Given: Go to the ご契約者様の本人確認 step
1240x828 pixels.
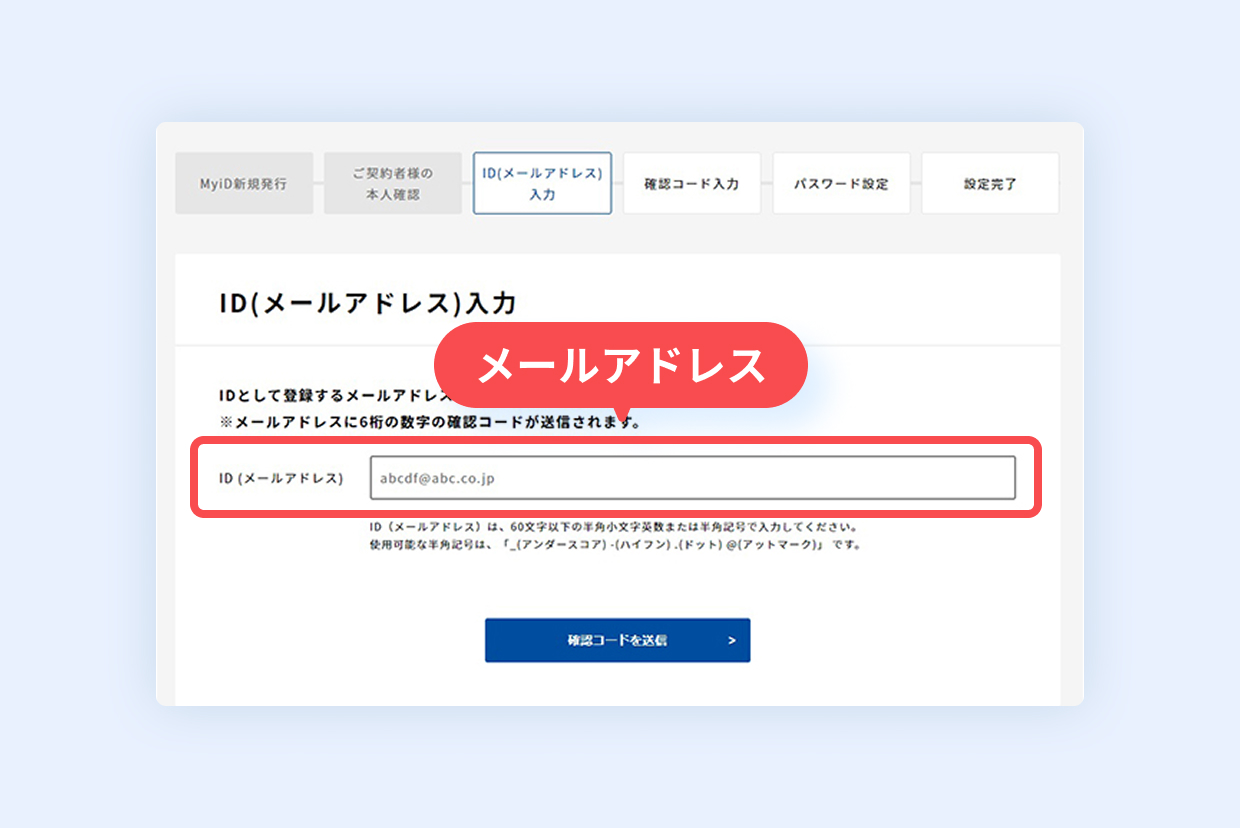Looking at the screenshot, I should (392, 184).
